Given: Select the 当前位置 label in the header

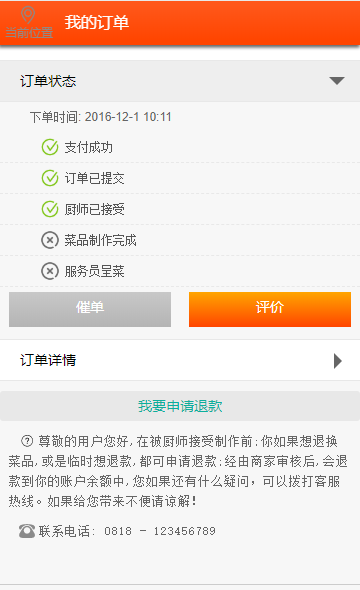Looking at the screenshot, I should (29, 33).
